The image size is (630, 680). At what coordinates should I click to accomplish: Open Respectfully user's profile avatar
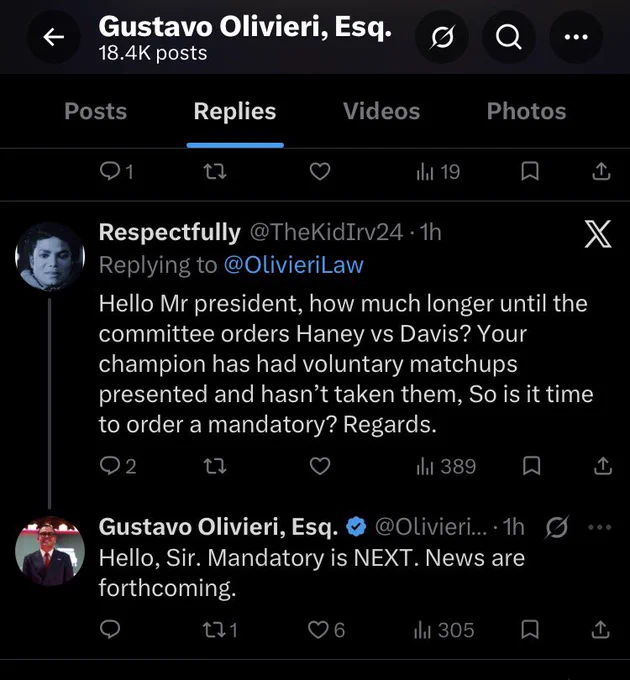pyautogui.click(x=50, y=256)
